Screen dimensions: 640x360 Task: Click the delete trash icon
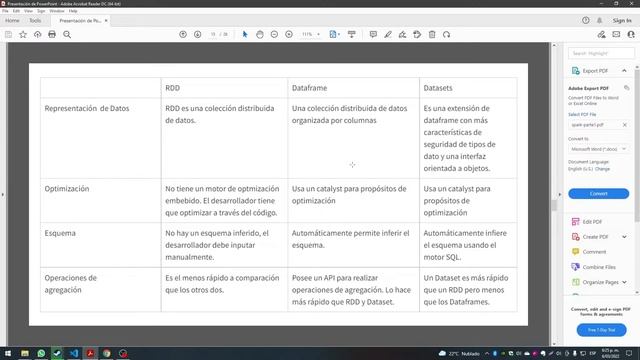432,35
